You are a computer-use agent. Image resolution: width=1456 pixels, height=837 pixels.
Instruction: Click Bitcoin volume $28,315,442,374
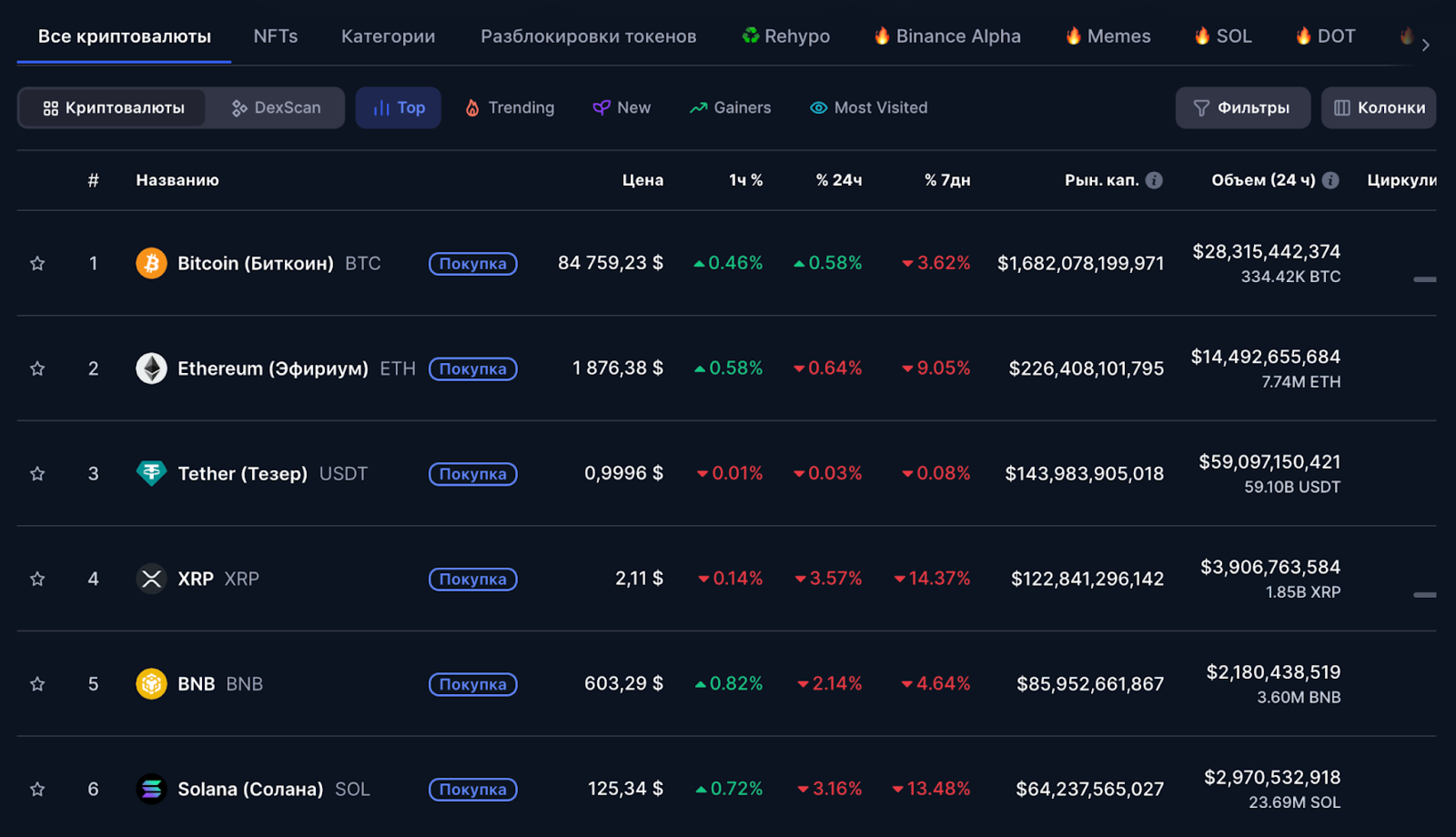1266,251
